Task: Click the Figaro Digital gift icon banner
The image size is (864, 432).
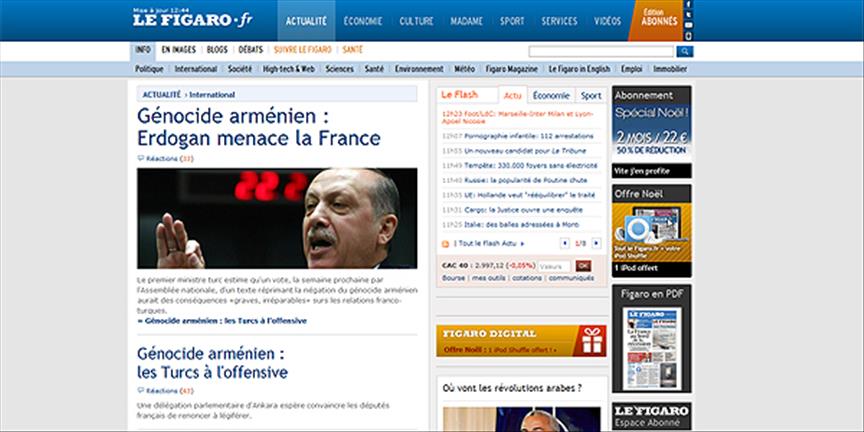Action: point(592,341)
